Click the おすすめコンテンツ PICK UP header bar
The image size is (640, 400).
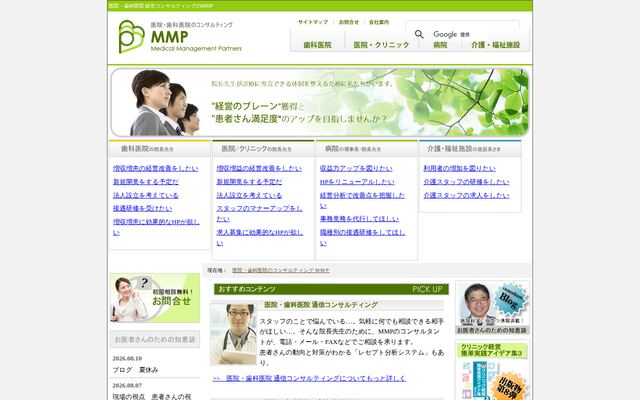tap(331, 289)
